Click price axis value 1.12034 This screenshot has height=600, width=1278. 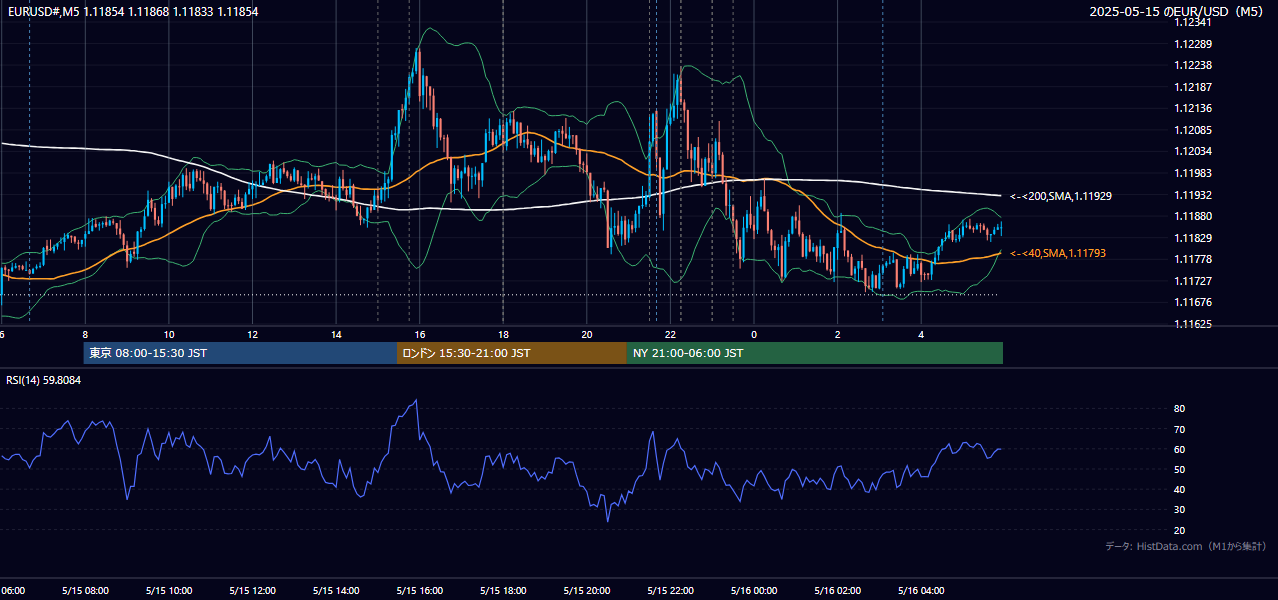(x=1194, y=151)
